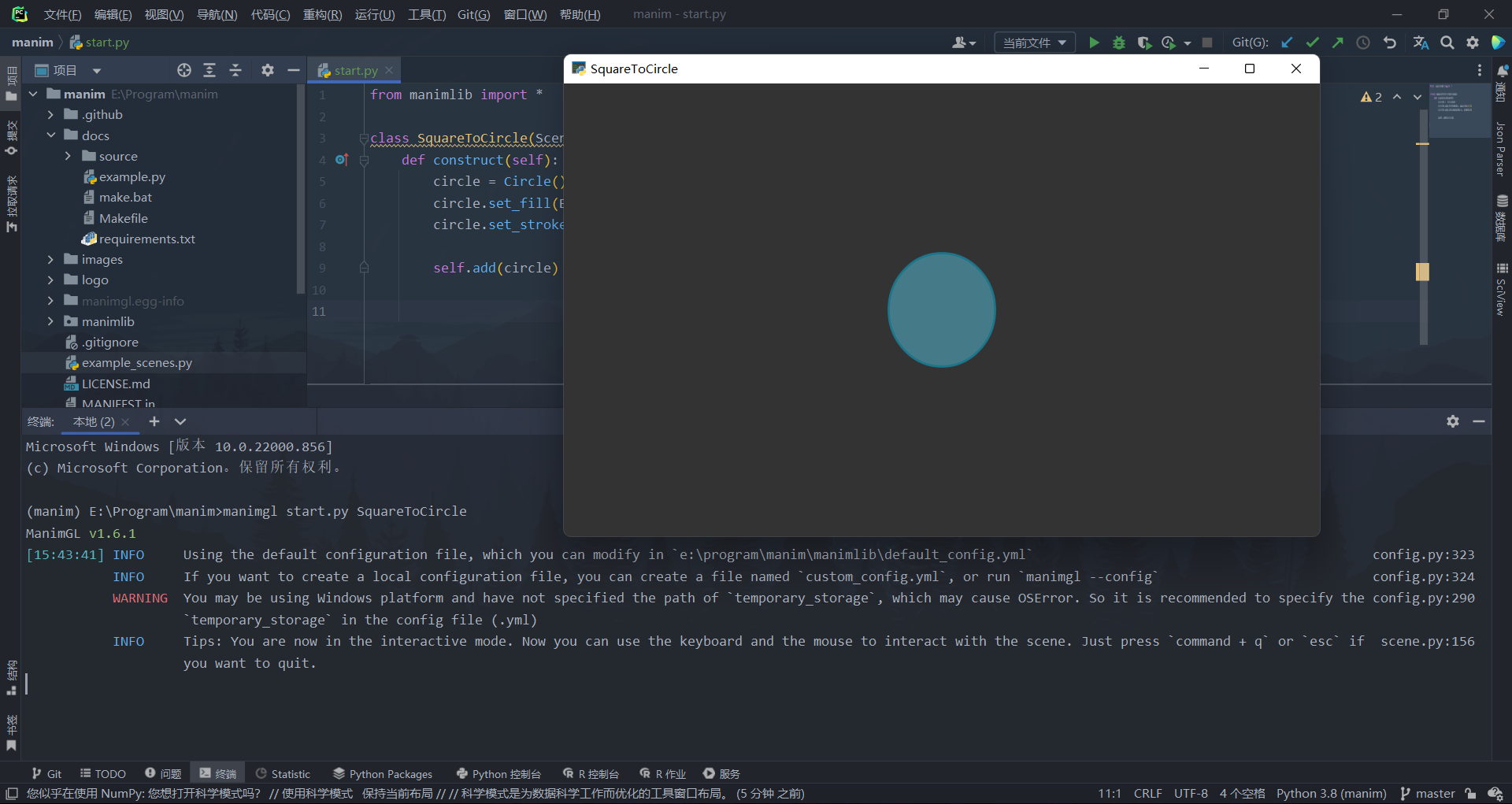Hide the terminal panel
The height and width of the screenshot is (804, 1512).
click(1479, 421)
